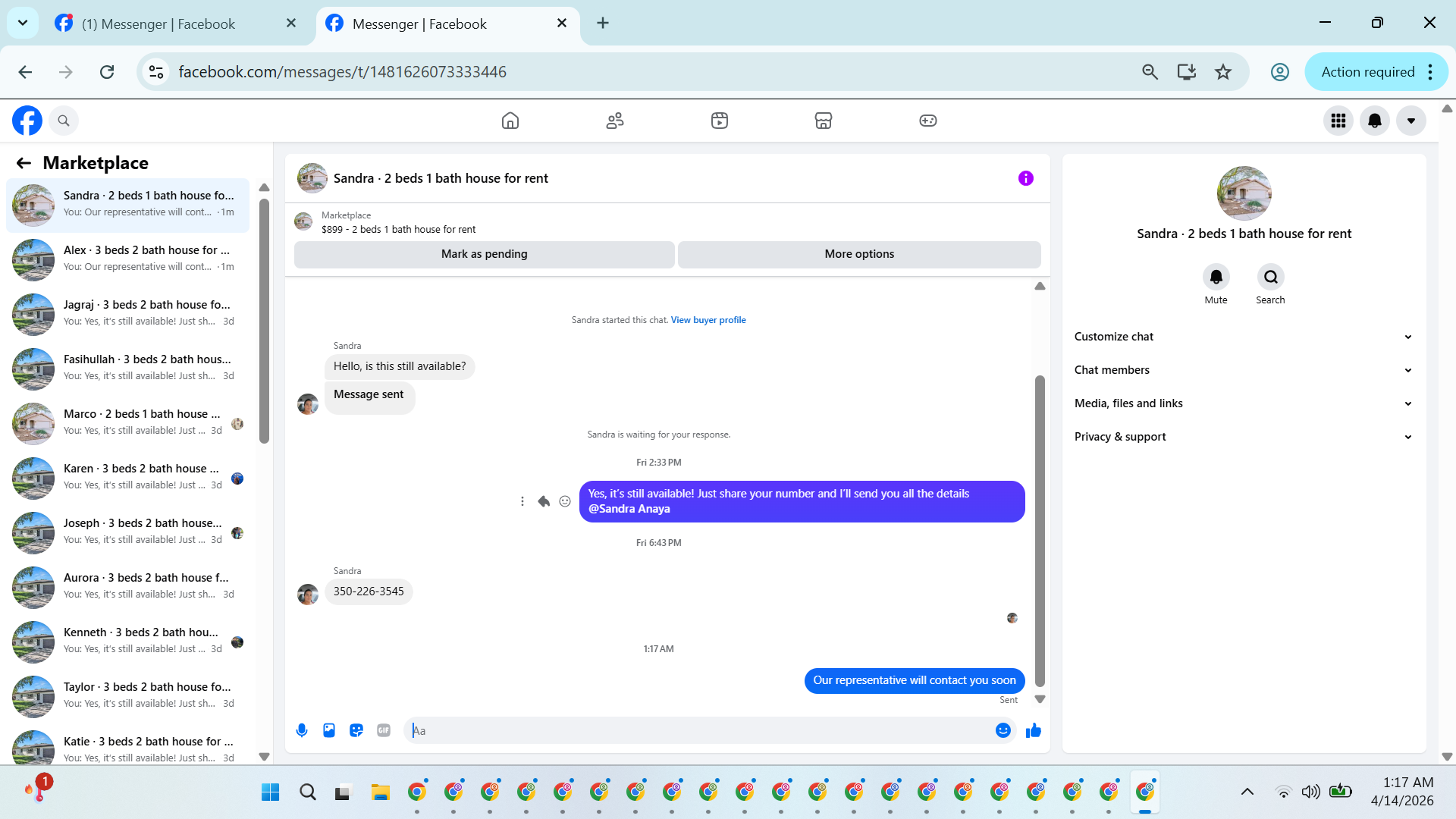Click reply arrow on sent message
This screenshot has width=1456, height=819.
tap(544, 501)
